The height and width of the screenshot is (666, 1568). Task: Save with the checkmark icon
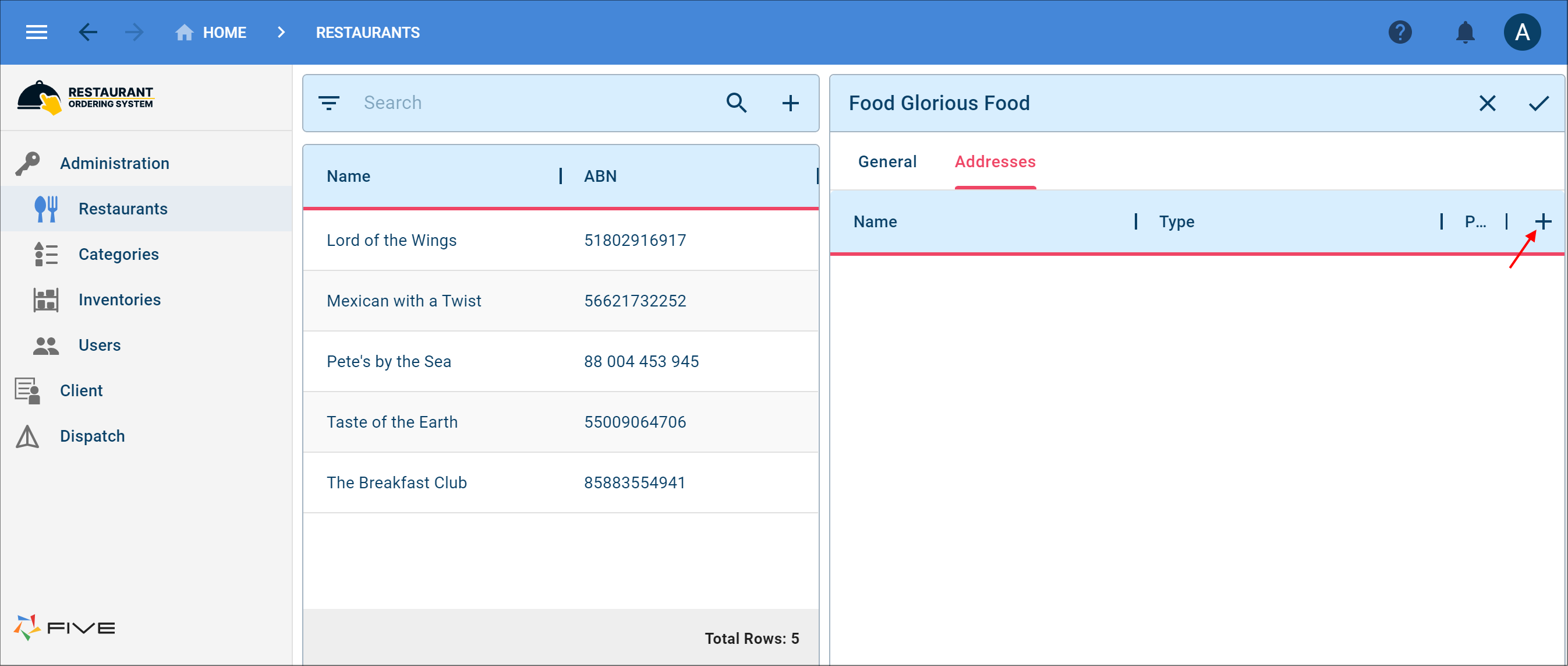(x=1538, y=104)
